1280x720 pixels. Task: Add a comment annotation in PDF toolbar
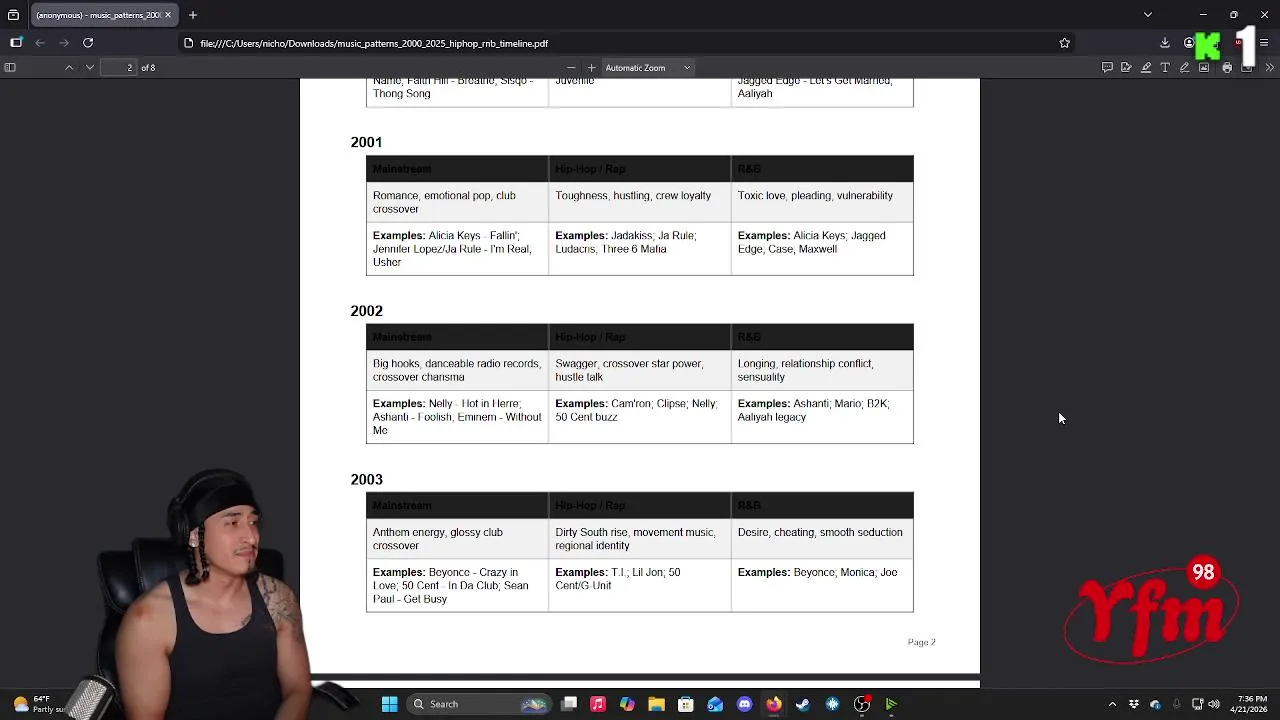point(1107,68)
